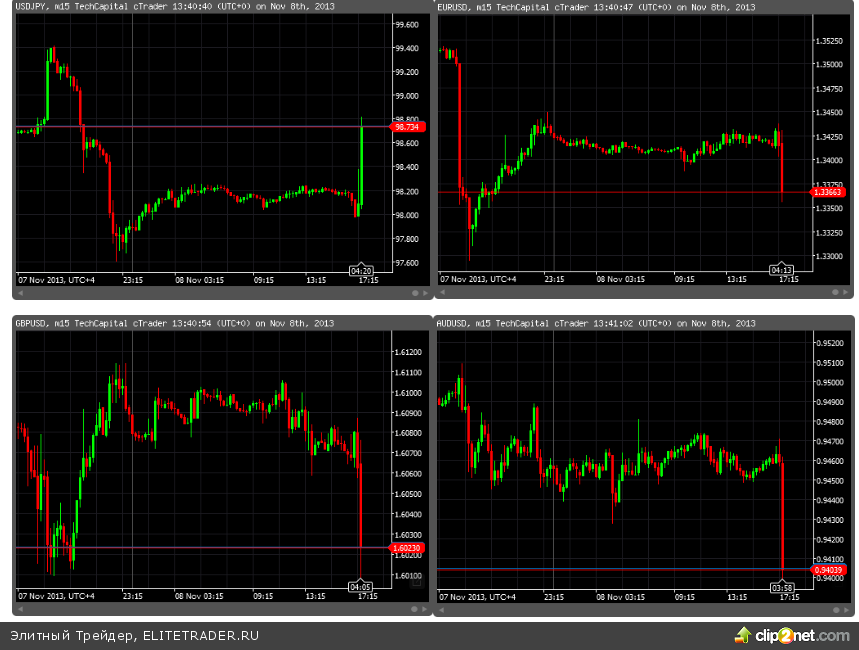This screenshot has height=650, width=859.
Task: Grab the round scroll handle under USDJPY chart
Action: click(x=415, y=292)
